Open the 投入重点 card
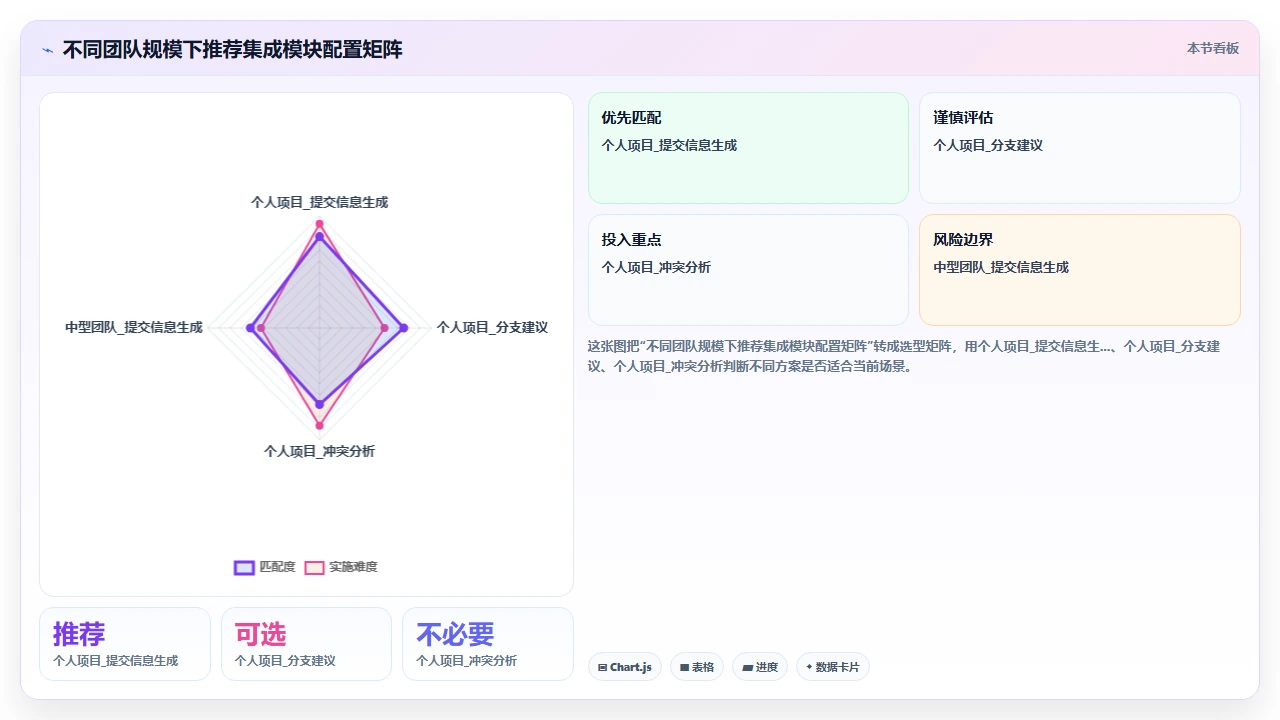Viewport: 1280px width, 720px height. point(748,270)
